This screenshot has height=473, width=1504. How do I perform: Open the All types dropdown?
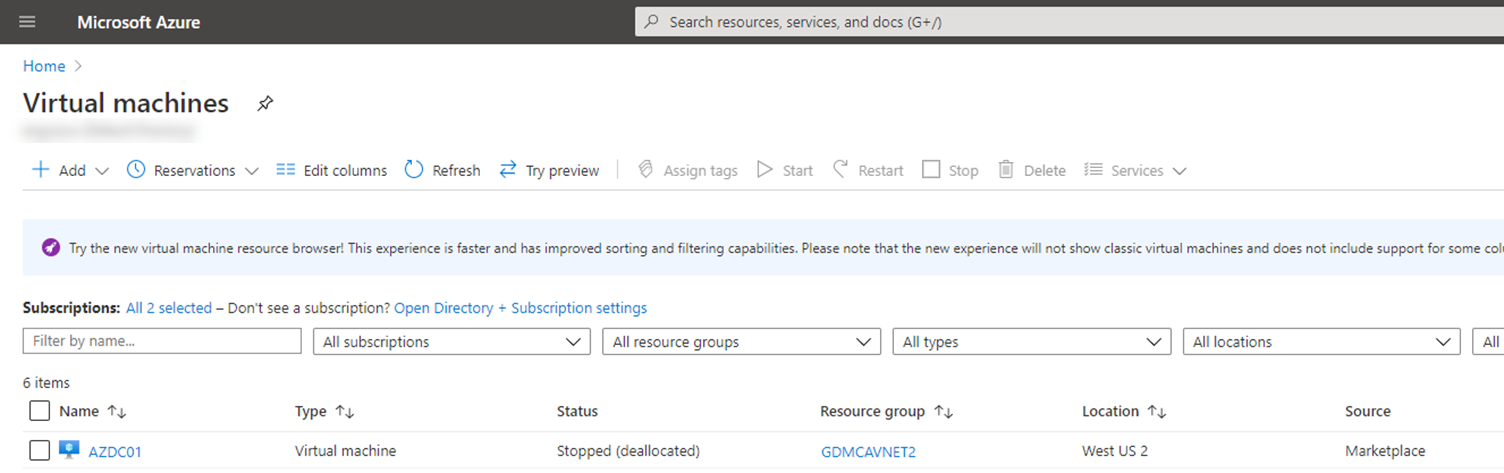[1031, 341]
